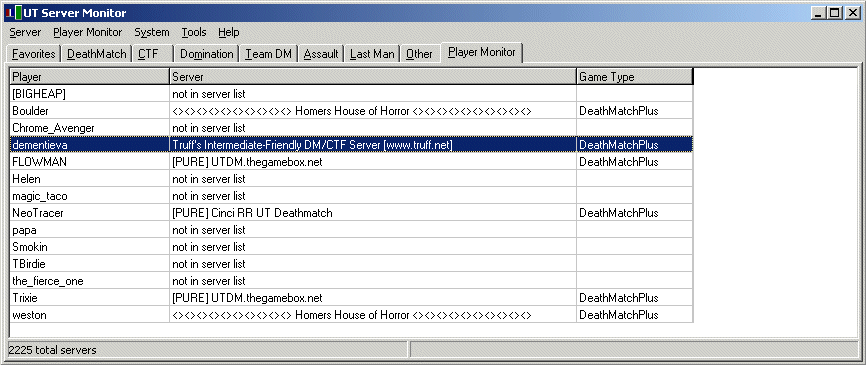Open the Server menu
Viewport: 866px width, 365px height.
(x=25, y=33)
